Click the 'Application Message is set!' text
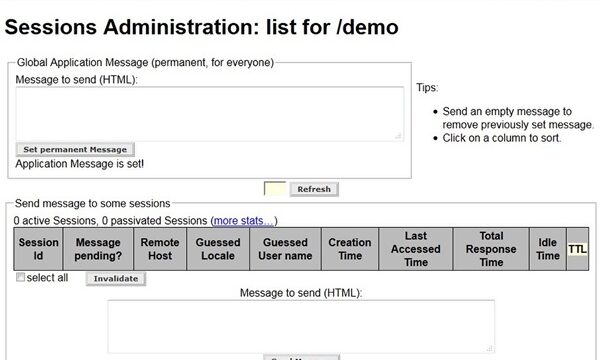Viewport: 600px width, 360px height. point(80,164)
